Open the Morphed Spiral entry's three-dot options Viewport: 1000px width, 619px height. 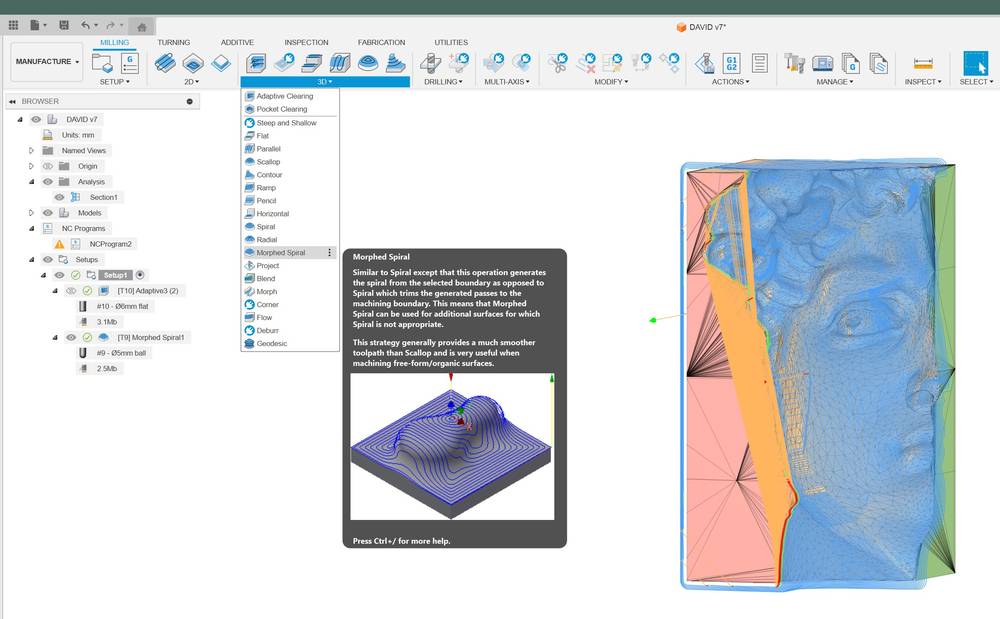point(330,252)
